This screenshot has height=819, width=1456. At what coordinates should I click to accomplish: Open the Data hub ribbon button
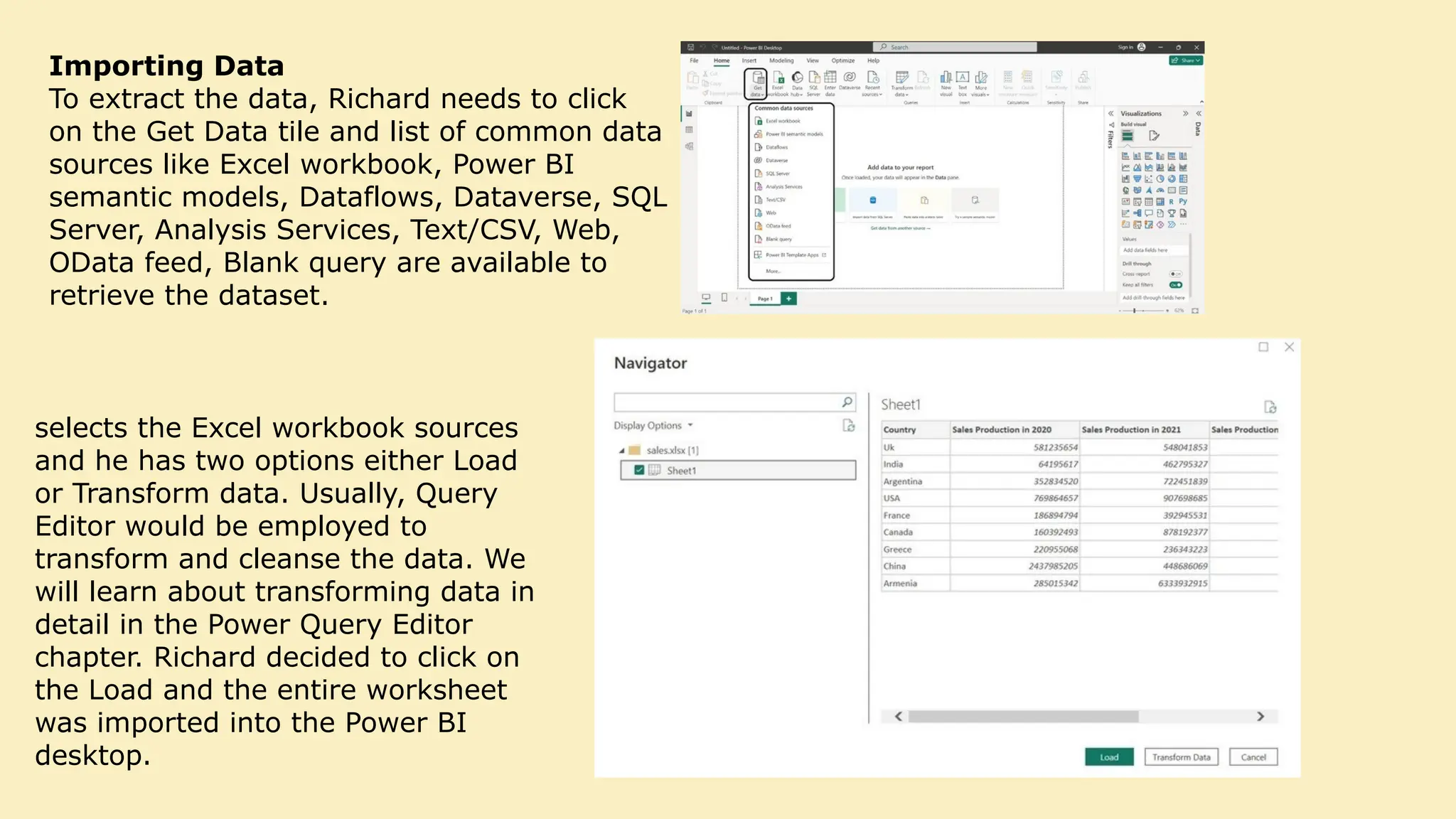pyautogui.click(x=797, y=83)
